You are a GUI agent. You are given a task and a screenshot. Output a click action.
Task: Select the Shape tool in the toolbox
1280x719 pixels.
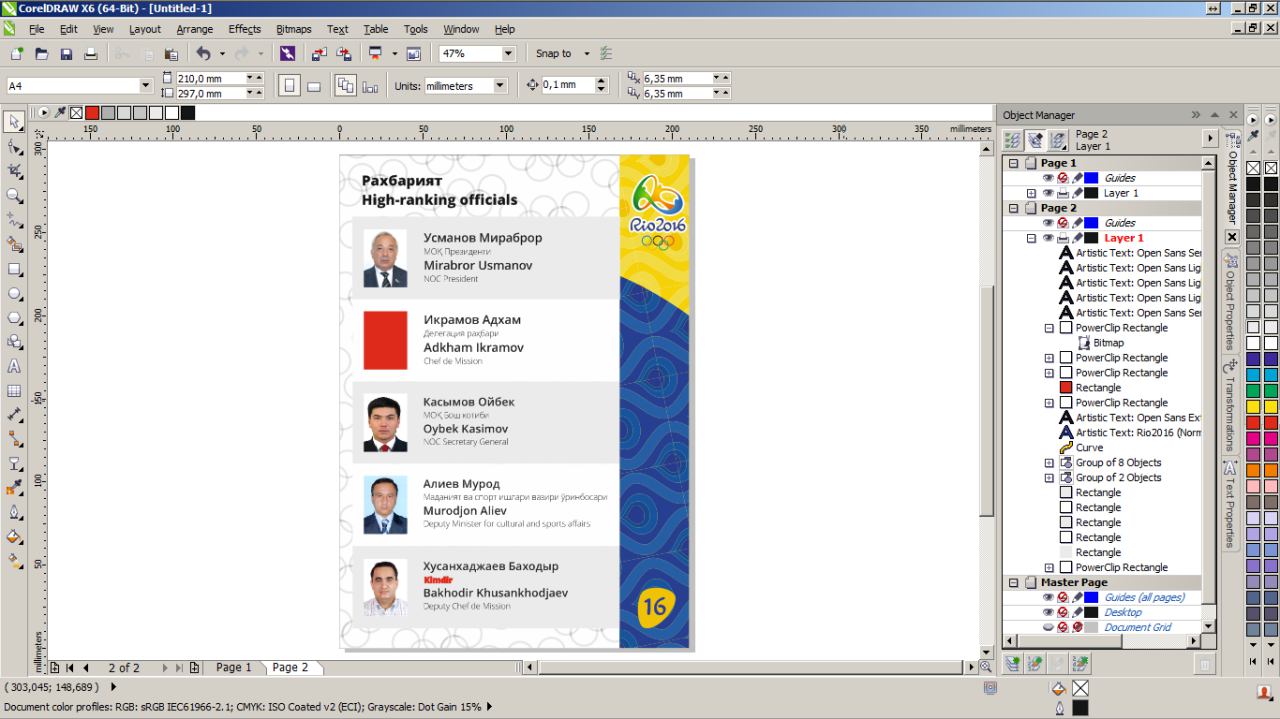(14, 147)
